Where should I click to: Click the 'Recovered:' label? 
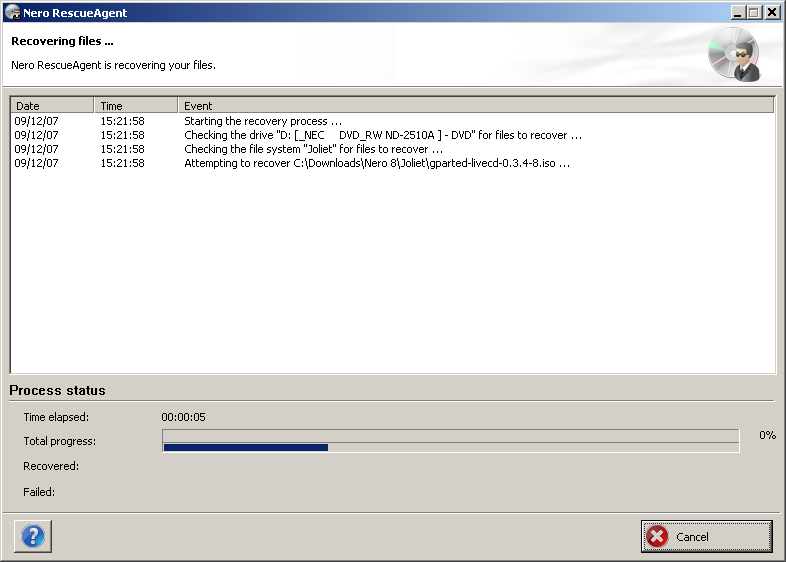click(x=51, y=466)
